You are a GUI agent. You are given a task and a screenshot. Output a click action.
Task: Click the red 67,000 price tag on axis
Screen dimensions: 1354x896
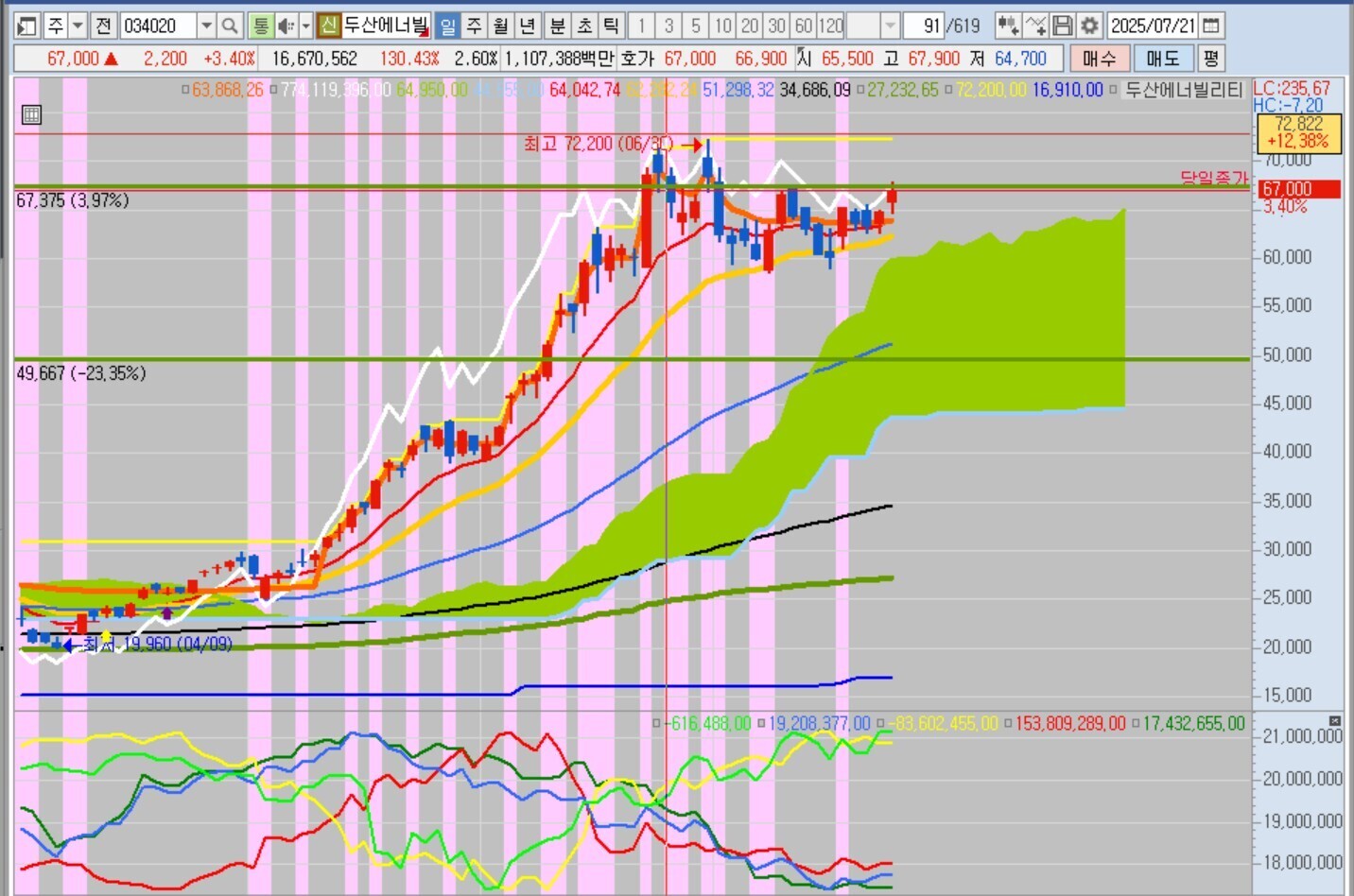[x=1298, y=189]
